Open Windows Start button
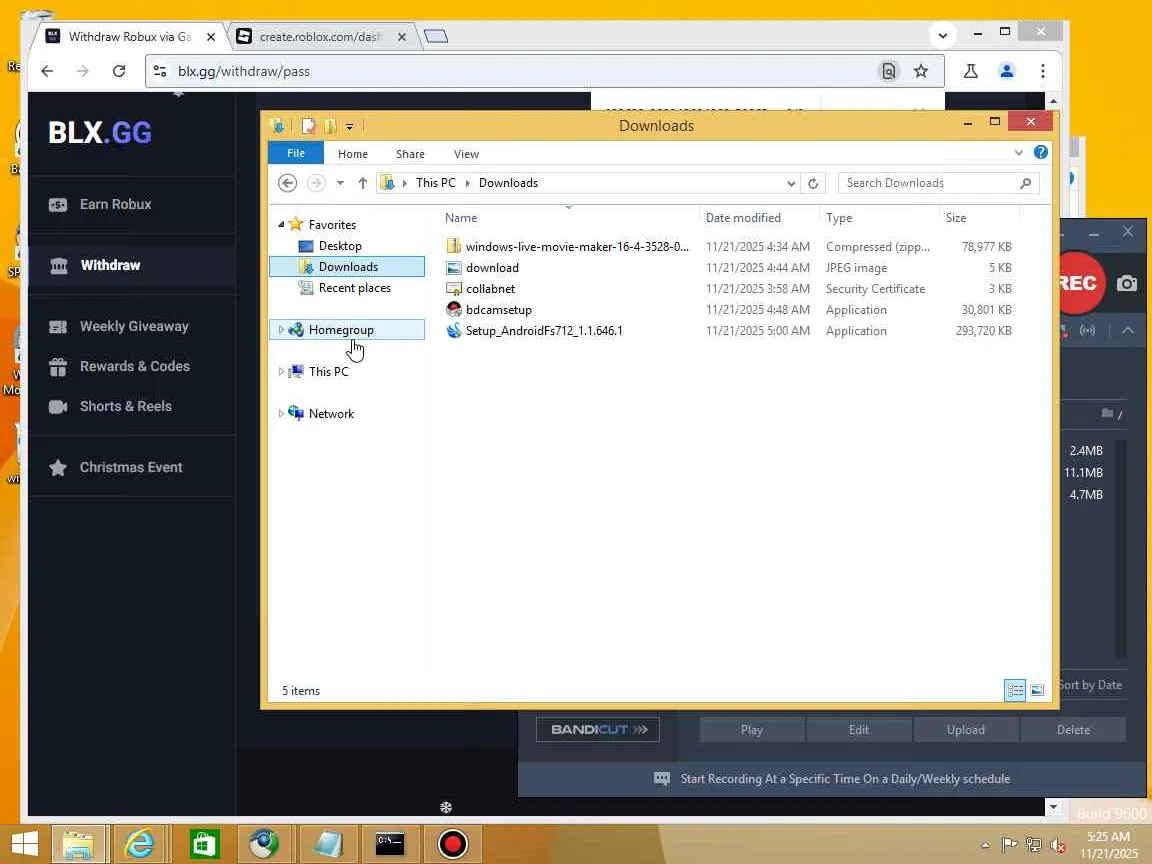This screenshot has width=1152, height=864. click(x=24, y=843)
